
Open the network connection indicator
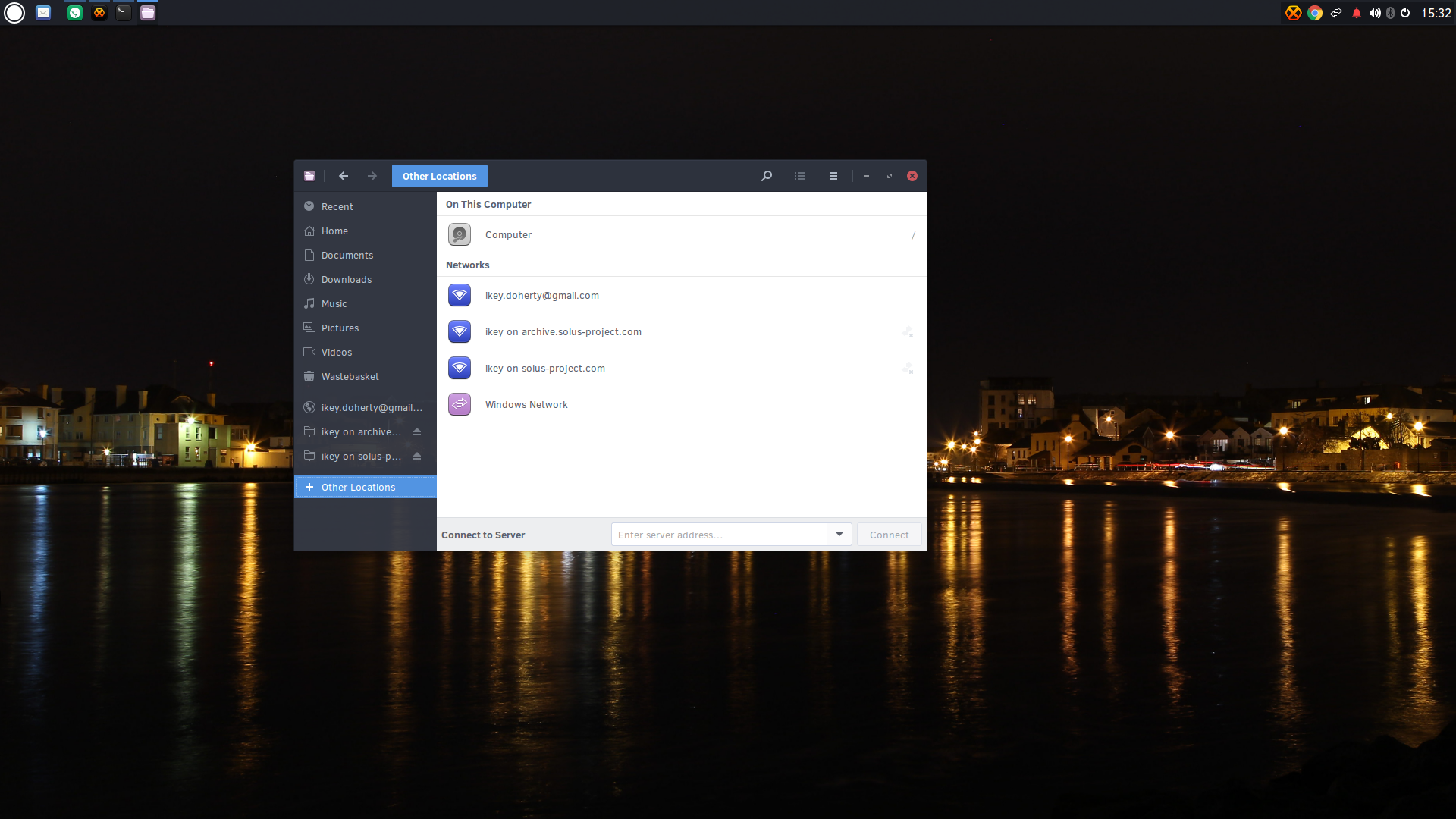[1336, 13]
